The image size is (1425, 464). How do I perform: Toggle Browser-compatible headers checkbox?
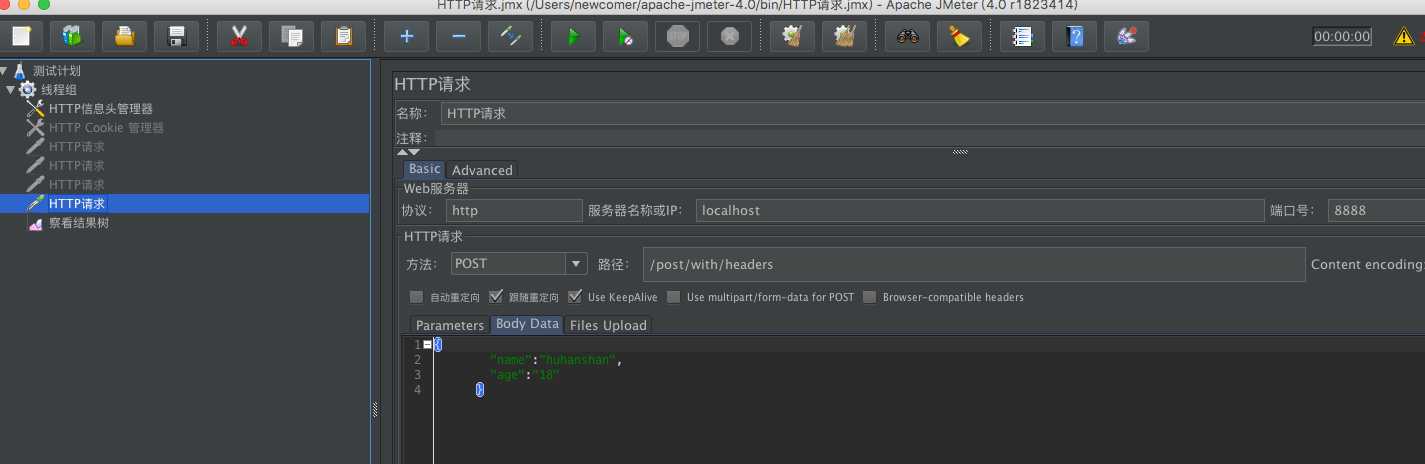(869, 297)
